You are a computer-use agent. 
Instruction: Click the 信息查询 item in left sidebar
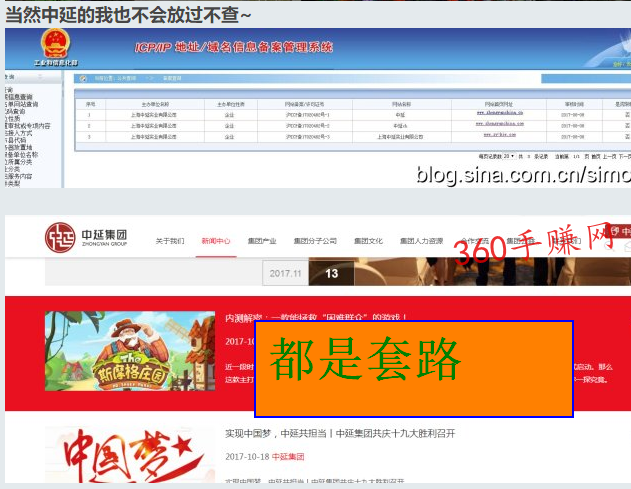19,97
